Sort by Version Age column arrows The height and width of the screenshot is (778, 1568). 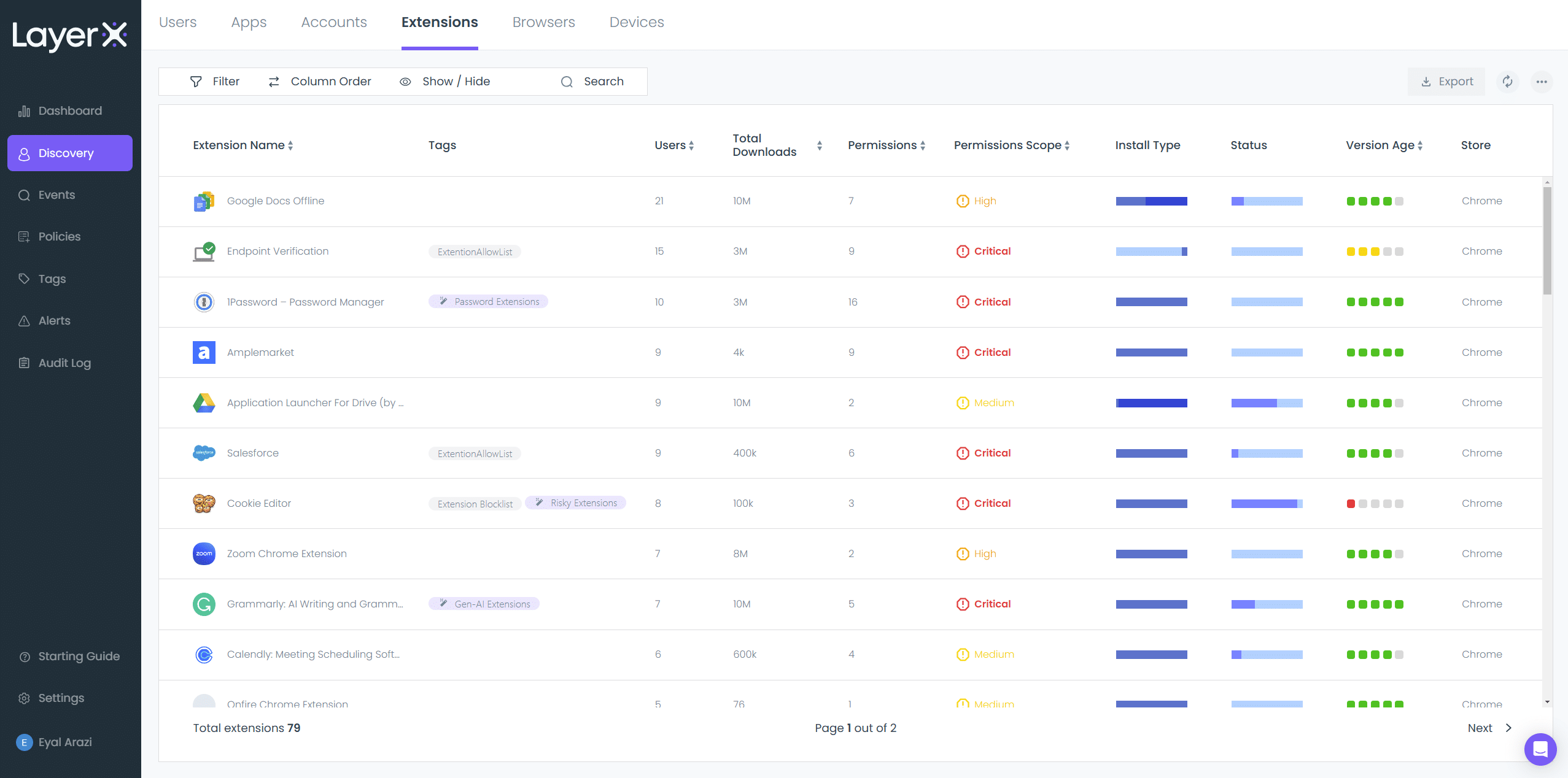pyautogui.click(x=1420, y=145)
